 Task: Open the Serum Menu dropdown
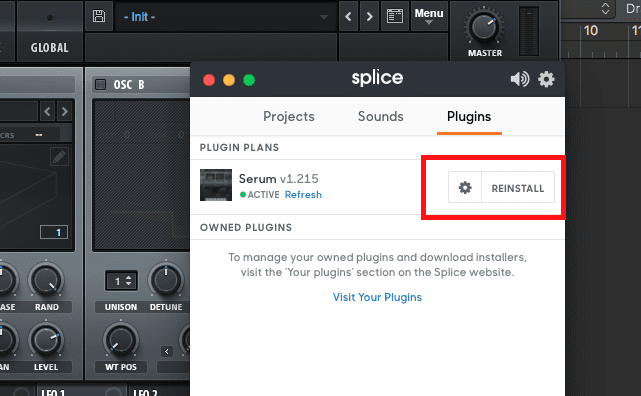[429, 16]
